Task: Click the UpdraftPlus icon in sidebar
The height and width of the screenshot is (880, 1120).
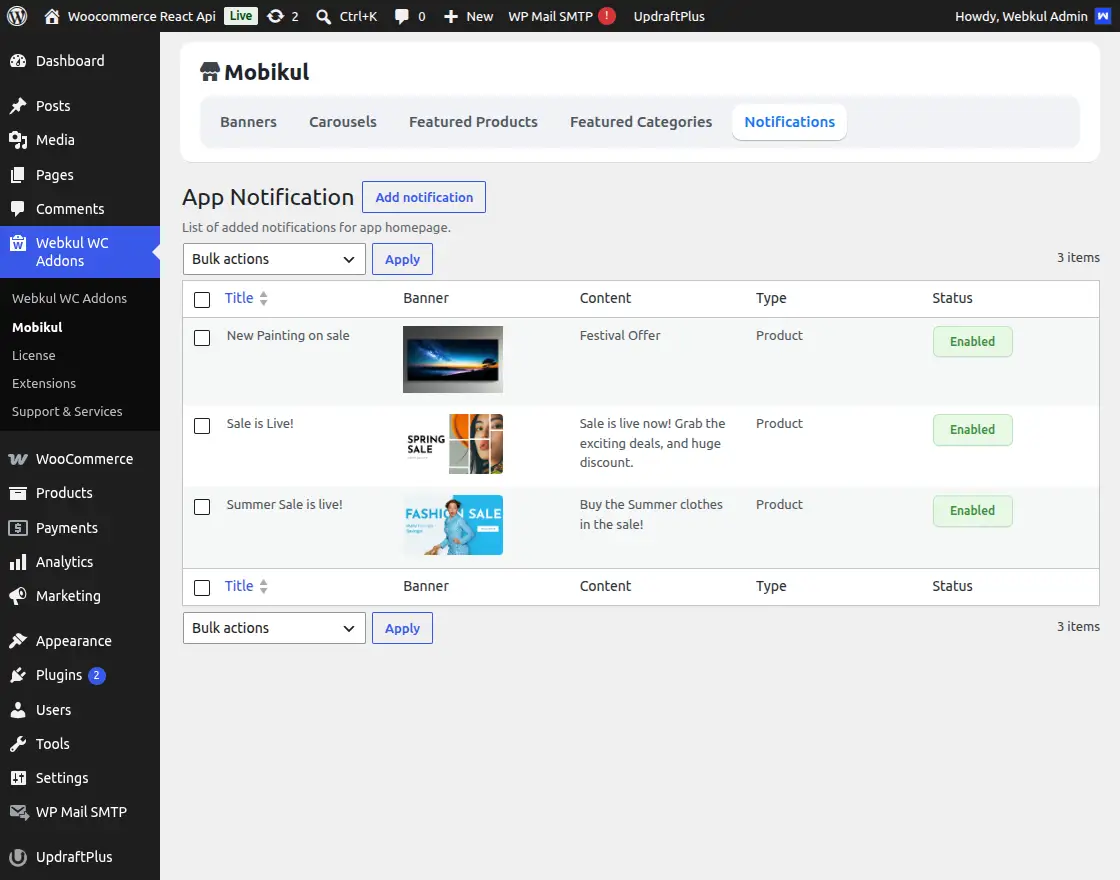Action: coord(18,857)
